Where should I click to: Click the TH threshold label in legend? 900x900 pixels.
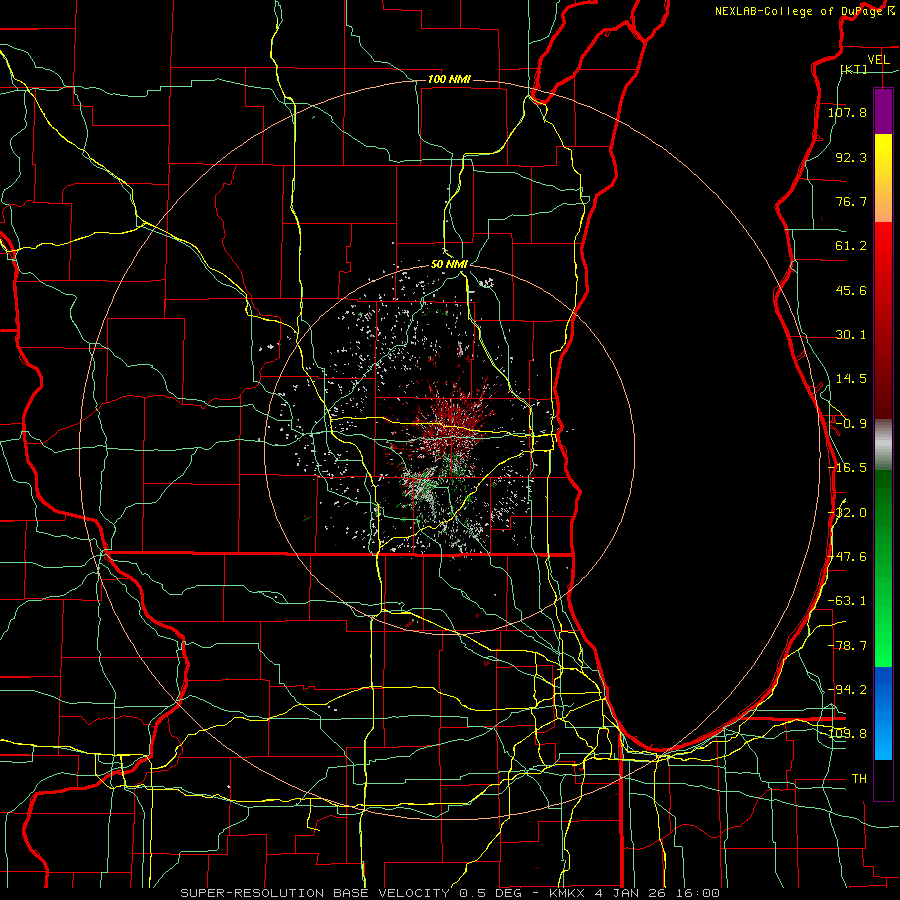point(859,779)
